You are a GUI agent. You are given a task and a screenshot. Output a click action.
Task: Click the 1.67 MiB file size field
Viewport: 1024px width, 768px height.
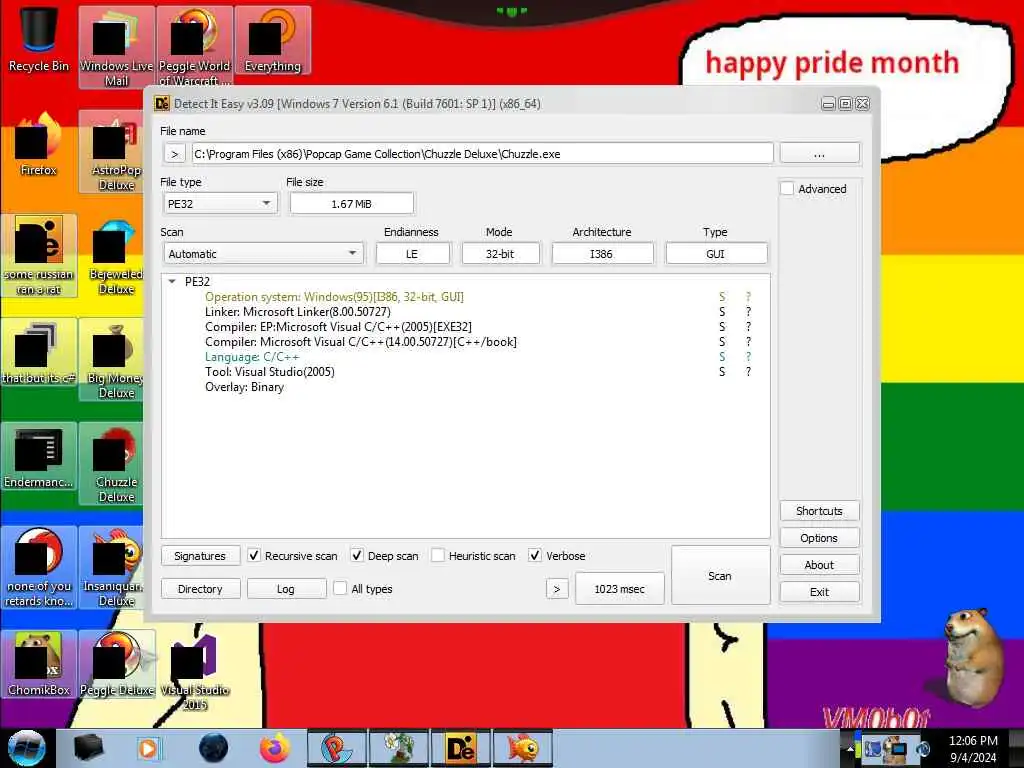(x=351, y=204)
